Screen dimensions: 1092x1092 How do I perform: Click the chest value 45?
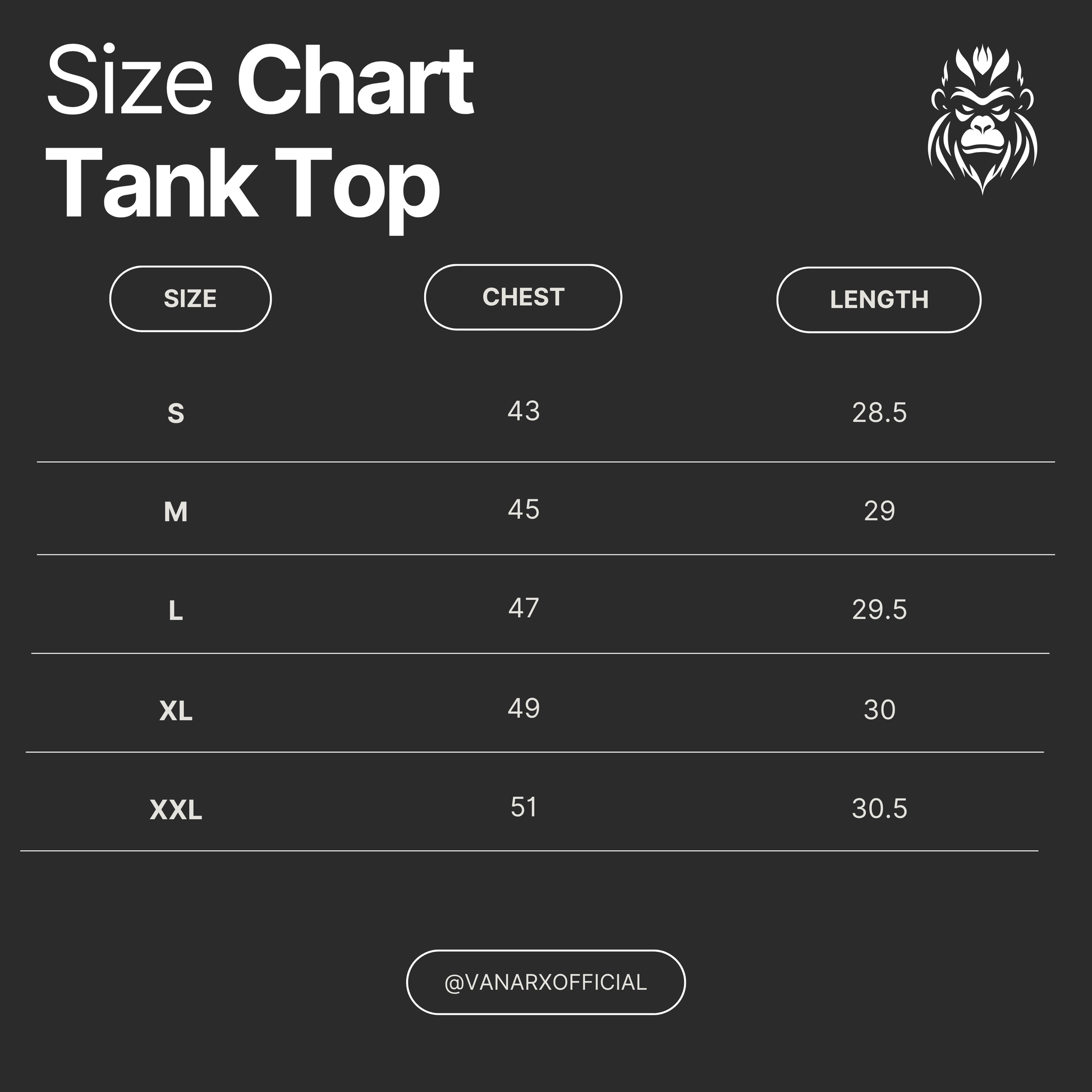[524, 510]
